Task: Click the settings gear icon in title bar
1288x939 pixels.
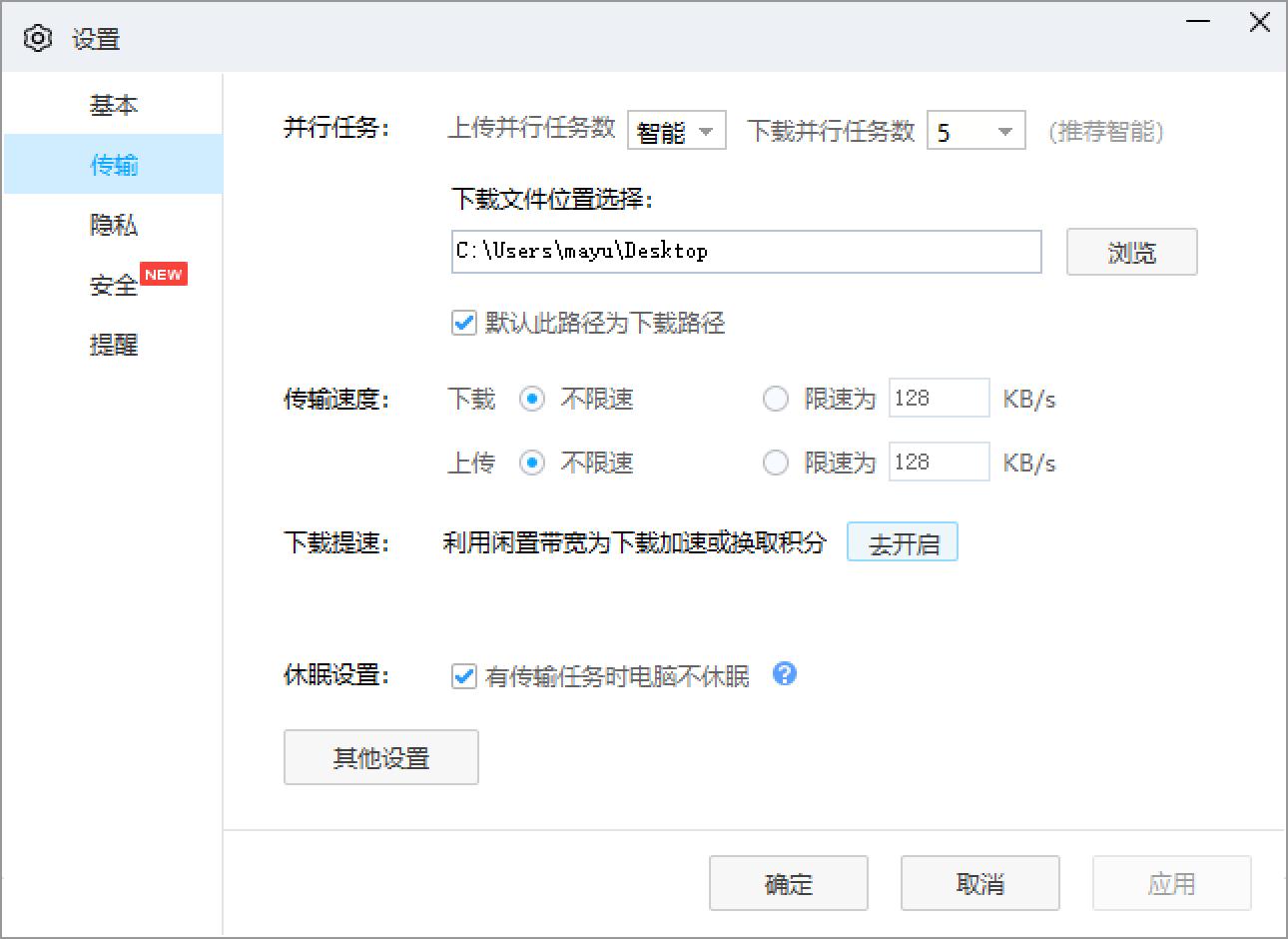Action: [38, 37]
